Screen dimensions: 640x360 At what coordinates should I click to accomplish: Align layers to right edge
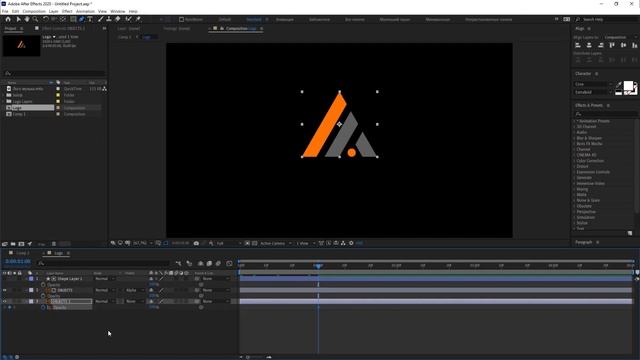pos(600,45)
